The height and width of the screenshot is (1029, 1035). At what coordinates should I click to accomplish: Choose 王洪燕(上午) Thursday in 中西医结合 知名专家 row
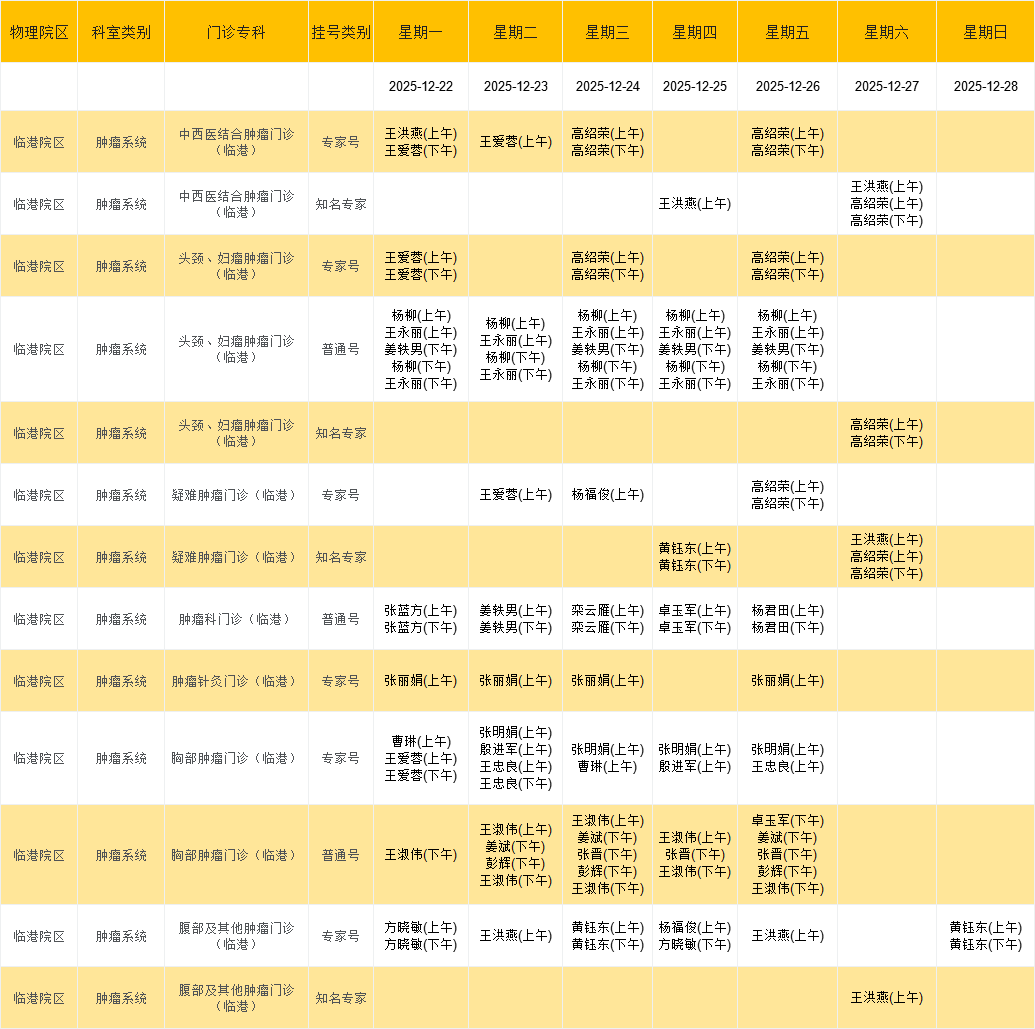click(694, 204)
